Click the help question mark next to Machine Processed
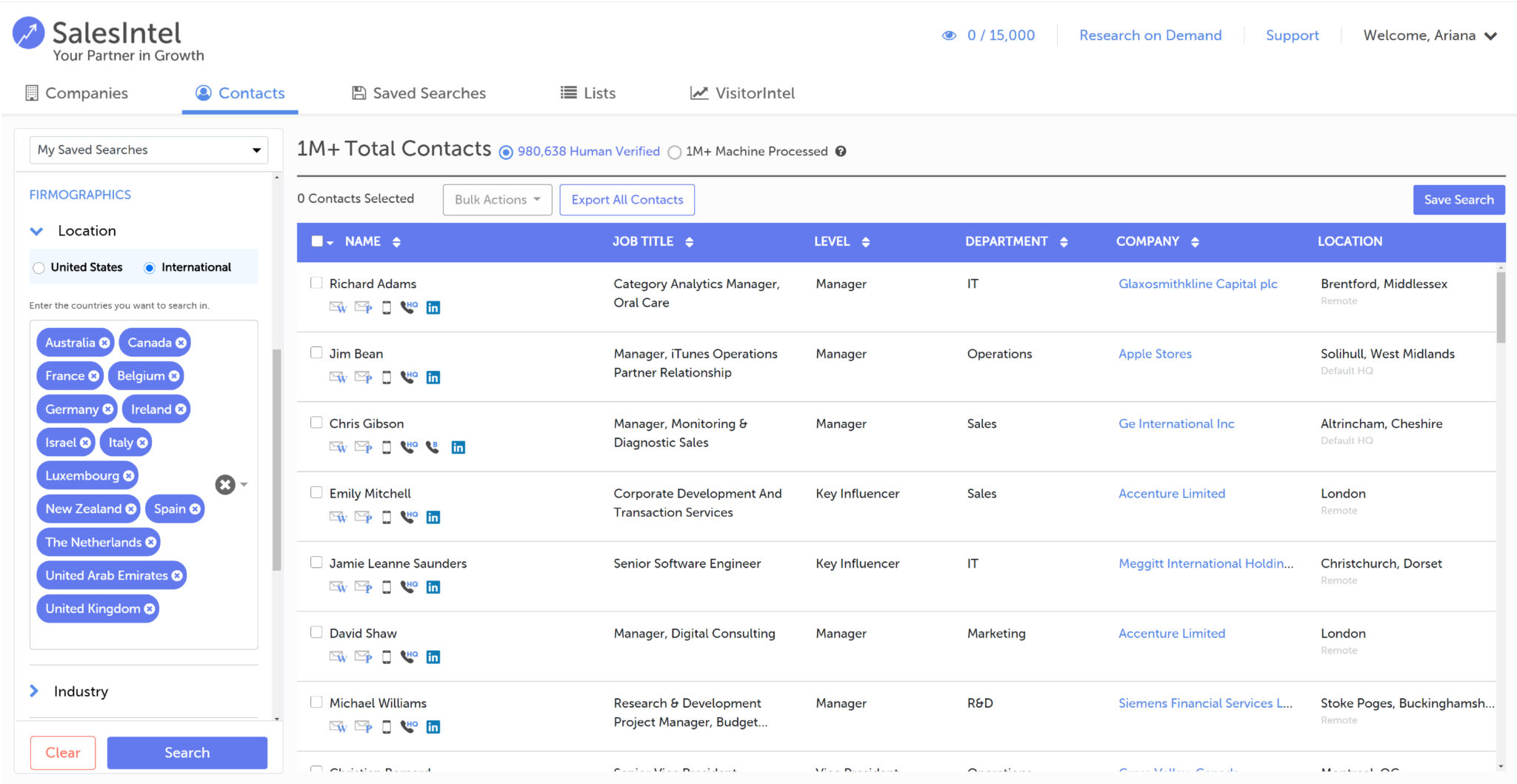The width and height of the screenshot is (1517, 784). (841, 151)
